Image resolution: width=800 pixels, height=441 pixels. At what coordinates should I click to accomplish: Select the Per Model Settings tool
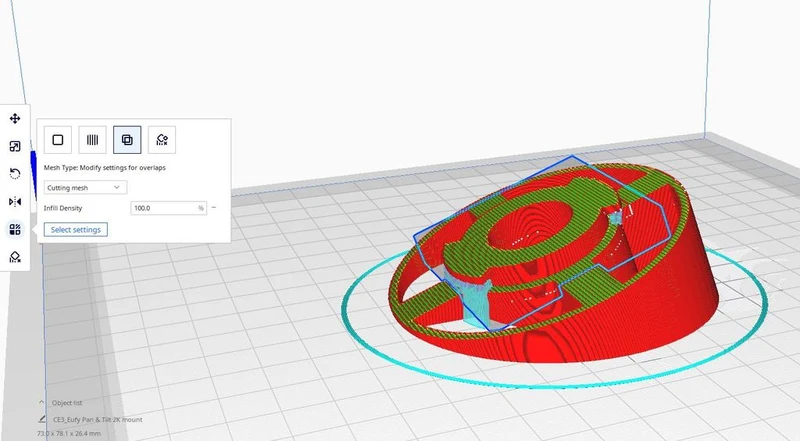[15, 230]
